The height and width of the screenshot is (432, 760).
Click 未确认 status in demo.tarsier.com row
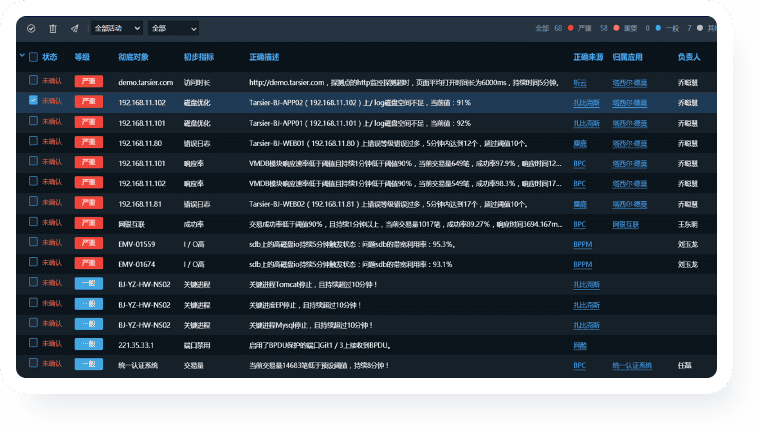(x=52, y=81)
